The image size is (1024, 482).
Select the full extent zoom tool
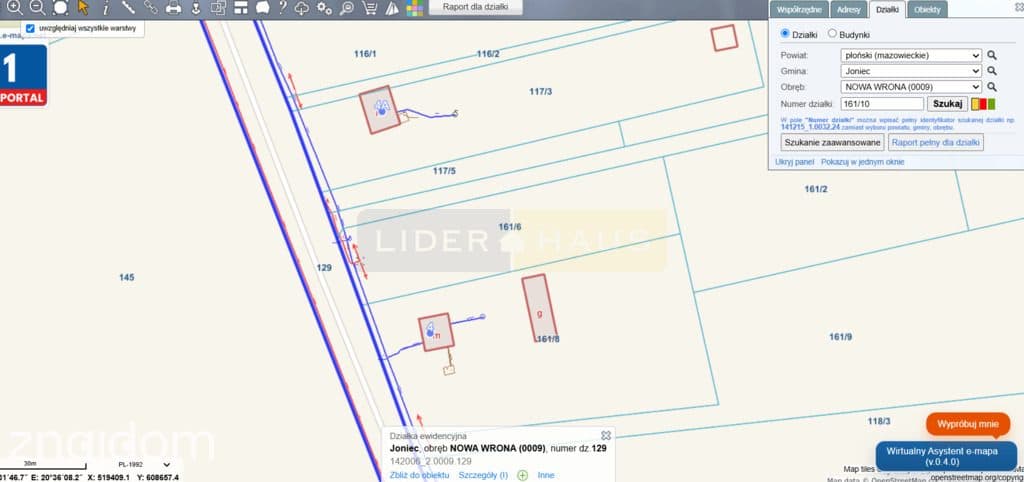[60, 7]
